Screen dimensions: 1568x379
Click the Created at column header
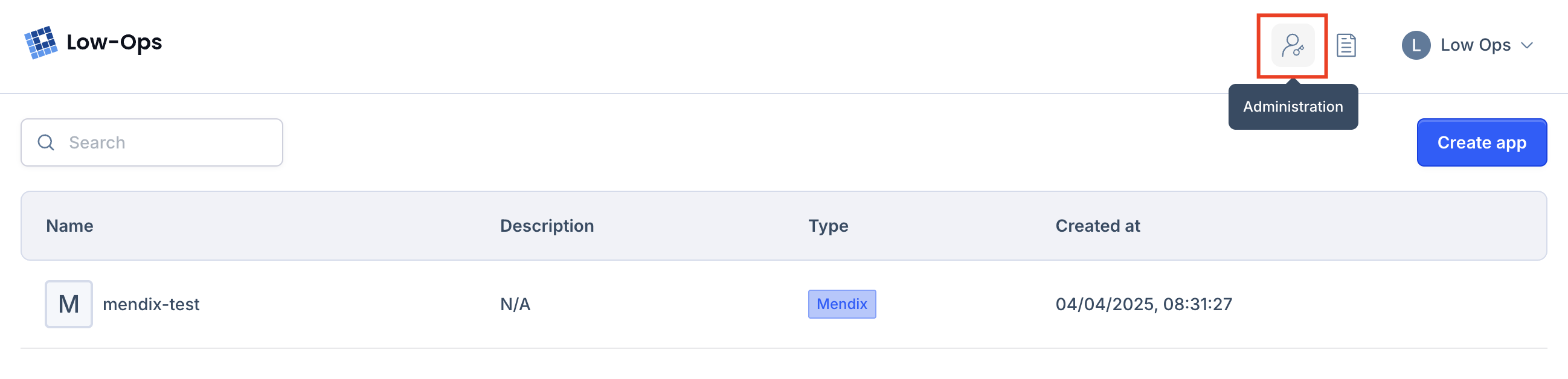pos(1097,226)
